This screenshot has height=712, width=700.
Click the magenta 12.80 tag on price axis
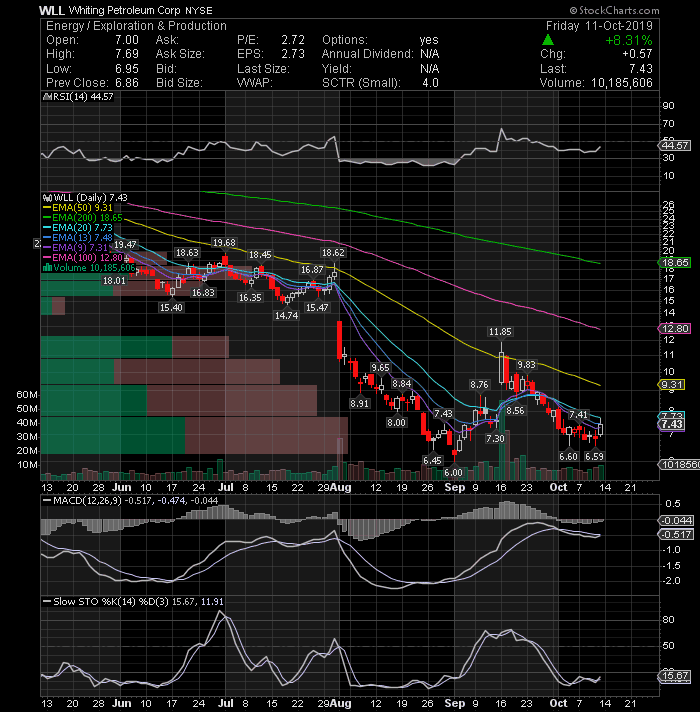pyautogui.click(x=675, y=328)
